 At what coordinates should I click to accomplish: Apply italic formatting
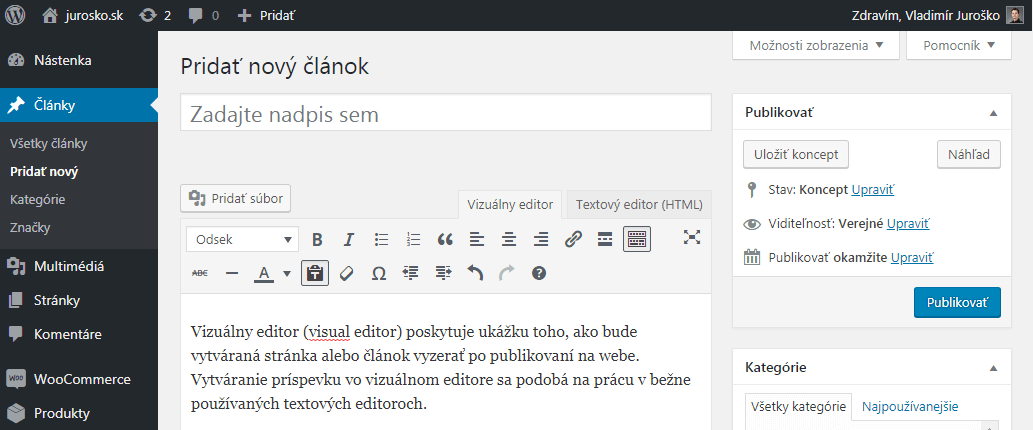(349, 239)
